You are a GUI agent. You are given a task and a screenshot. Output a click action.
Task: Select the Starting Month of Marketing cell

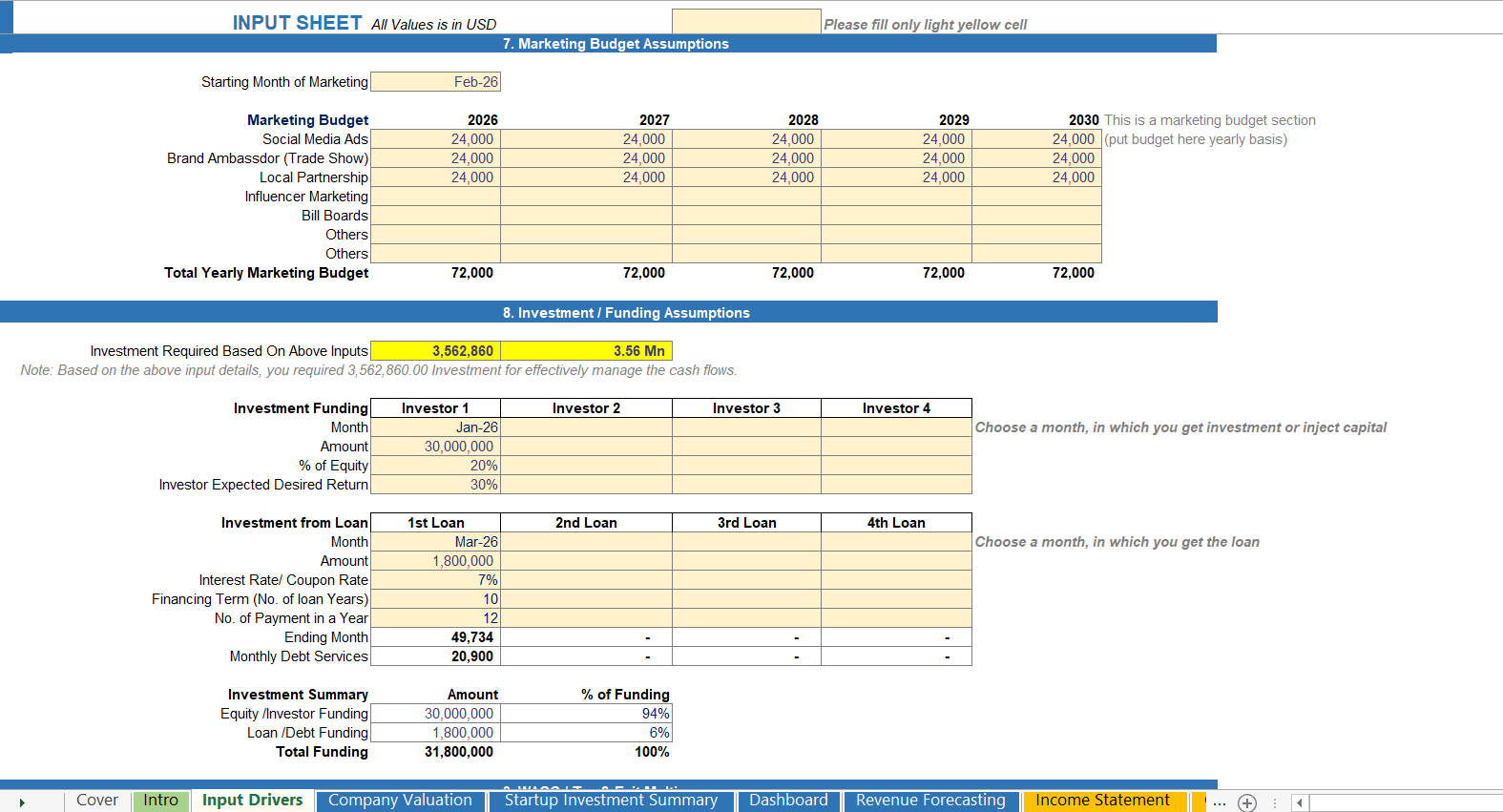[x=435, y=82]
